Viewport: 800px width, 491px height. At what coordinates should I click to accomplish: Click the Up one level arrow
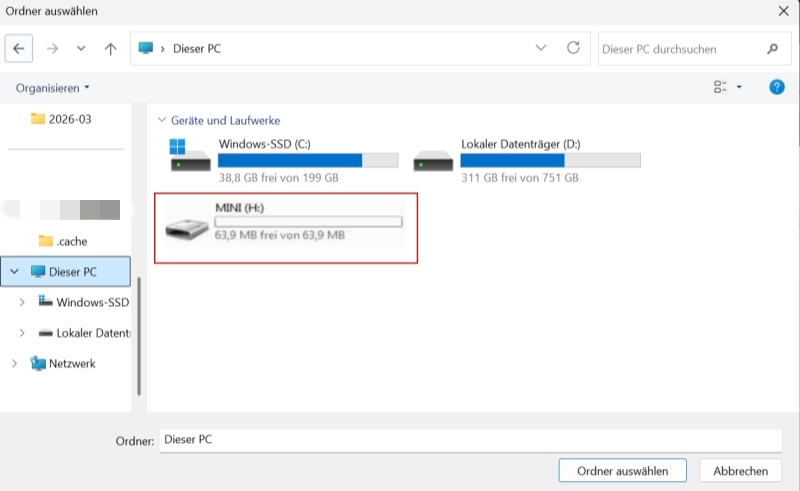pos(110,48)
